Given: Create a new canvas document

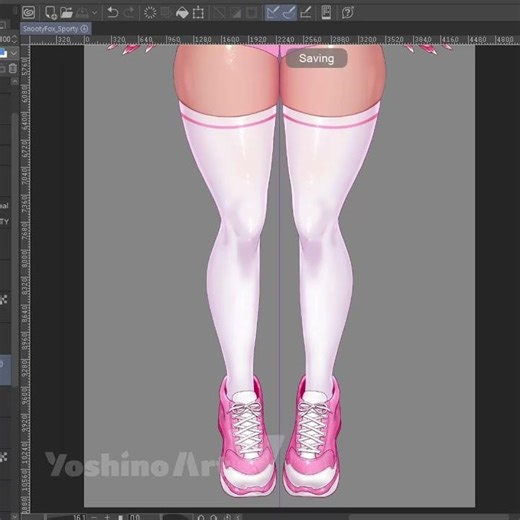Looking at the screenshot, I should [x=51, y=13].
